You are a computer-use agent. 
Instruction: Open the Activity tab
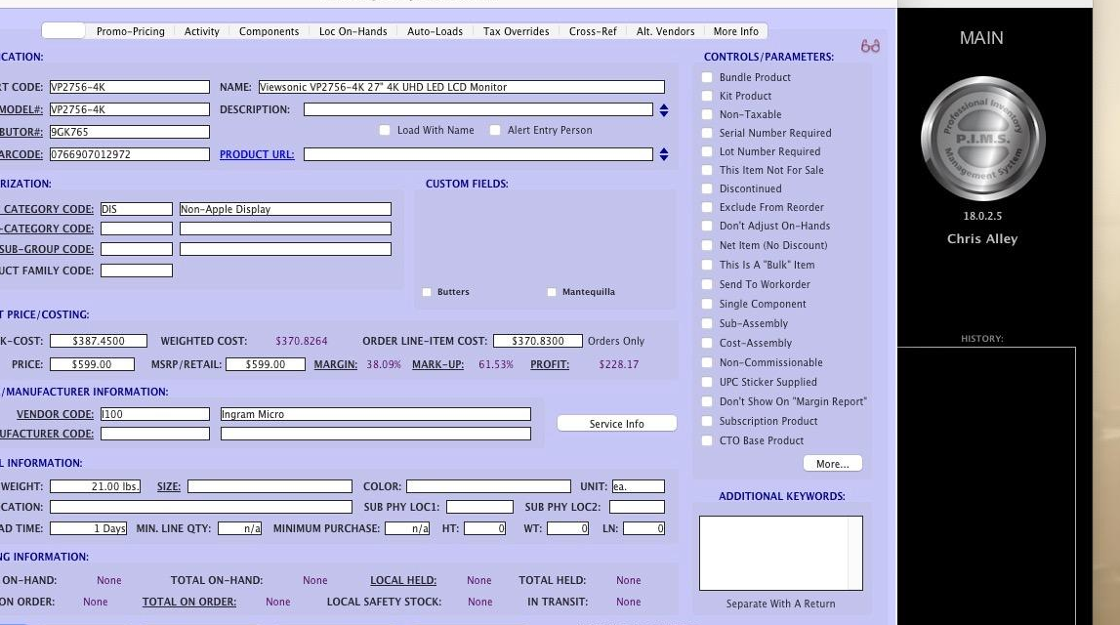click(201, 31)
